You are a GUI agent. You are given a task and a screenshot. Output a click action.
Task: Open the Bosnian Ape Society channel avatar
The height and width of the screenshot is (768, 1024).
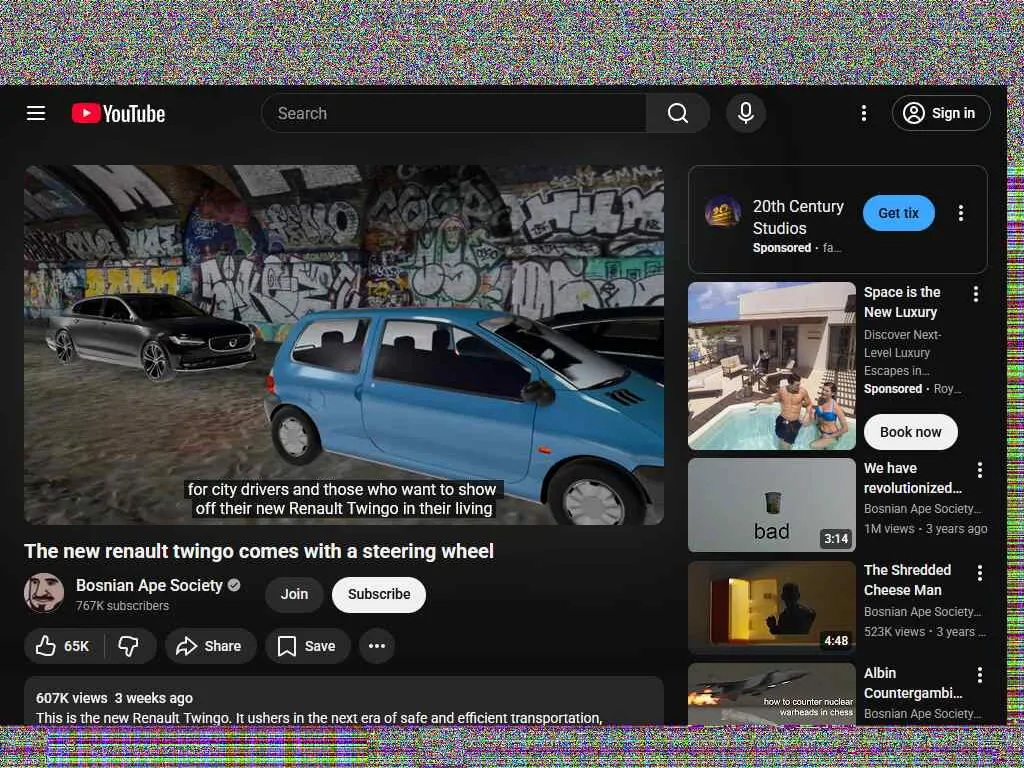(x=44, y=593)
